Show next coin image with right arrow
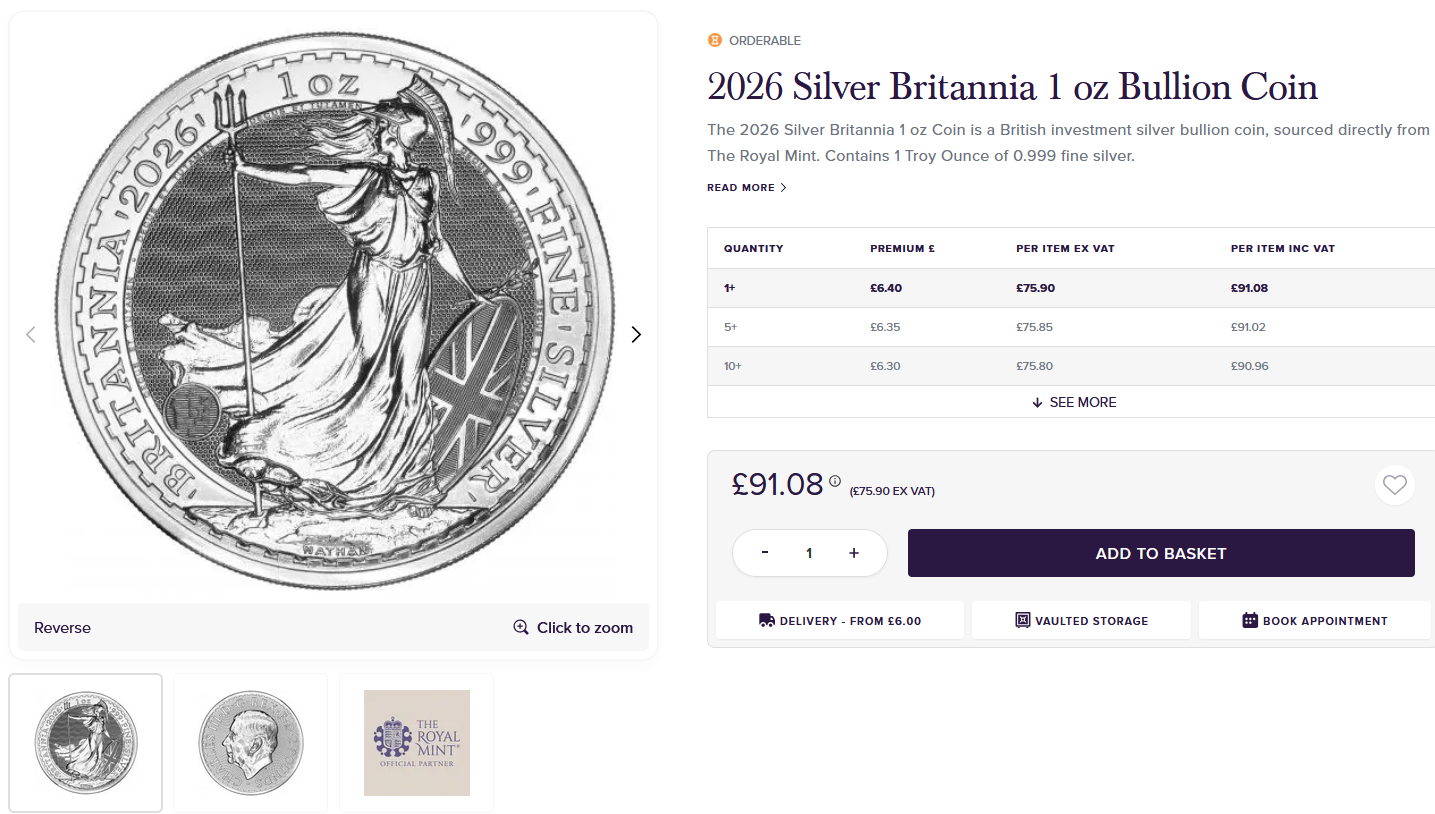The height and width of the screenshot is (814, 1435). 636,335
